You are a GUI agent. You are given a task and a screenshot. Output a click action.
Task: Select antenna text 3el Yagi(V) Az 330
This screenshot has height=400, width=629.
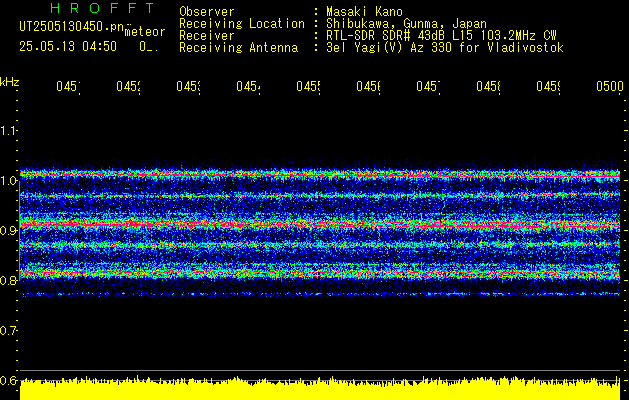point(390,48)
